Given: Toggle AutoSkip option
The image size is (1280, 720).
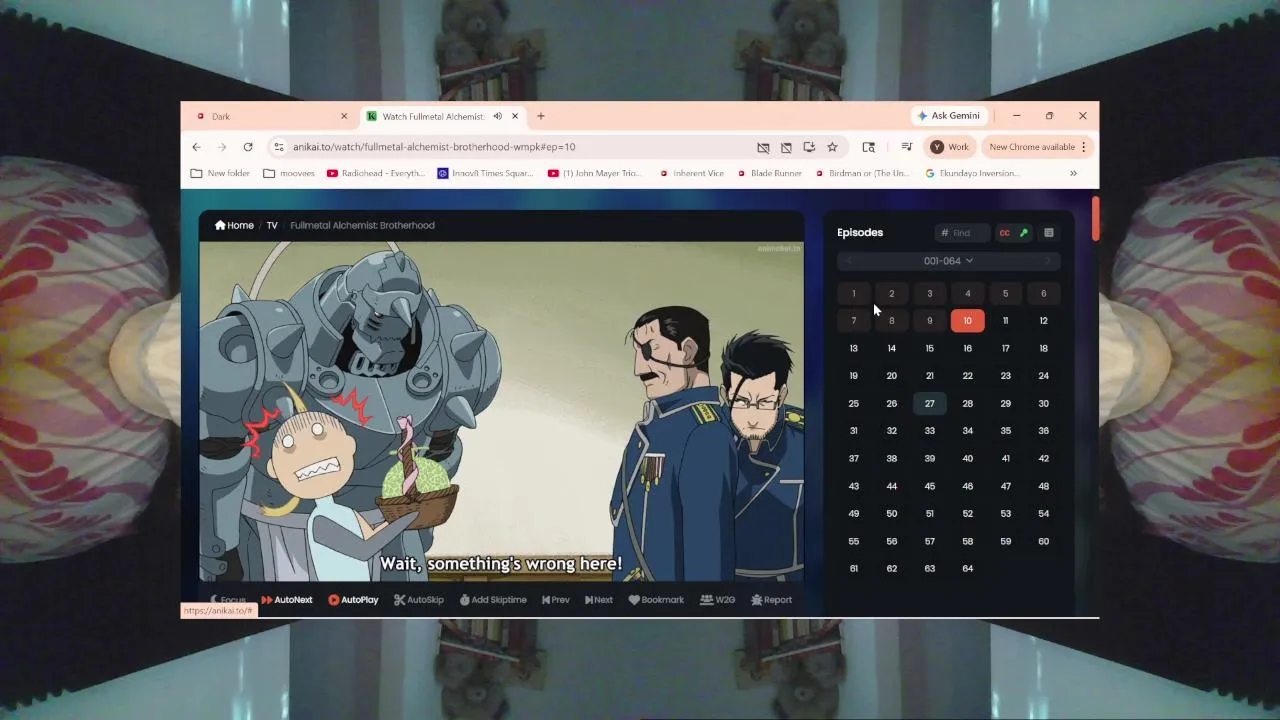Looking at the screenshot, I should (x=418, y=600).
